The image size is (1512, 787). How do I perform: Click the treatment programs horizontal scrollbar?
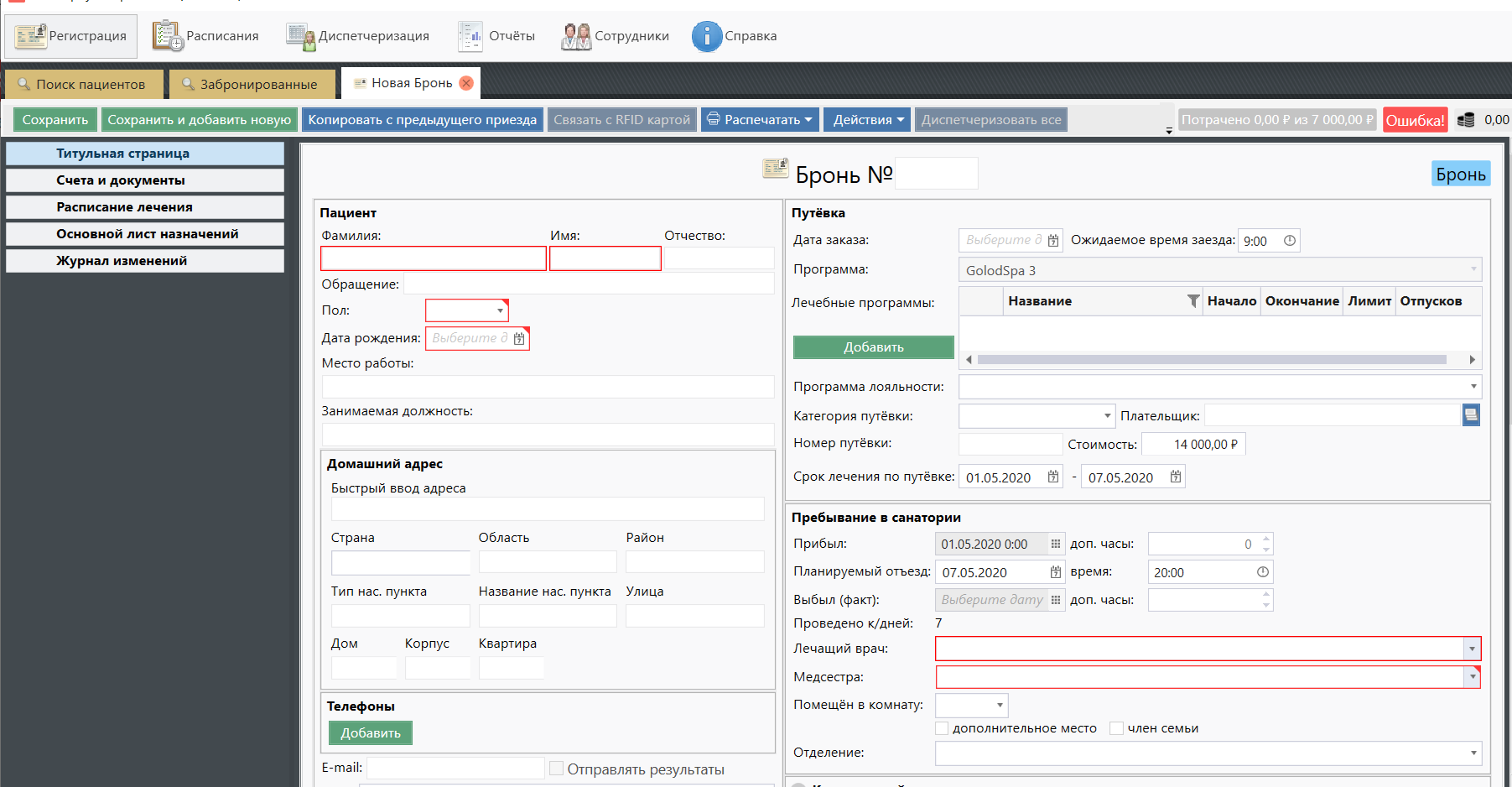point(1212,360)
